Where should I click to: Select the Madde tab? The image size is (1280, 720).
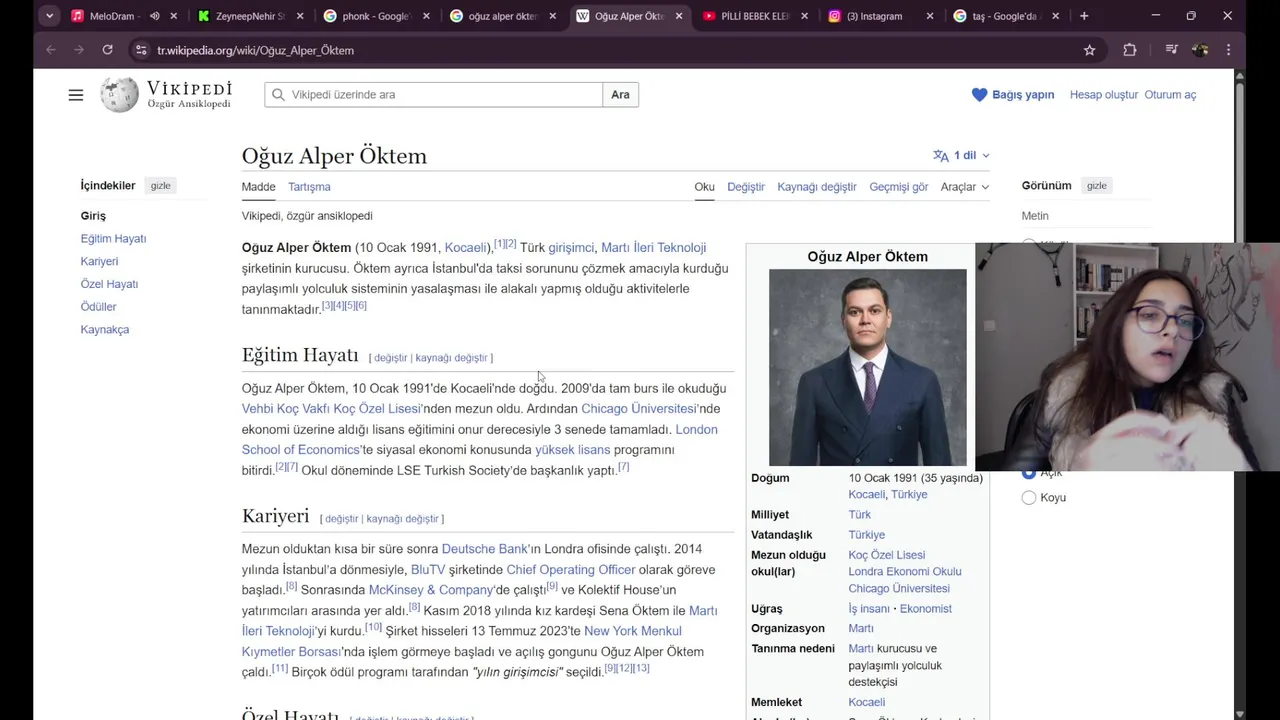click(x=258, y=187)
